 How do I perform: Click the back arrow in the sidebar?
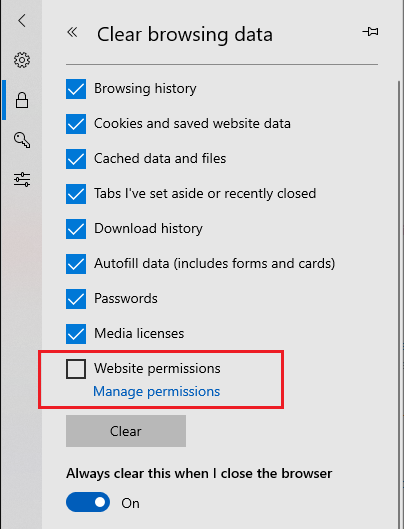(22, 21)
